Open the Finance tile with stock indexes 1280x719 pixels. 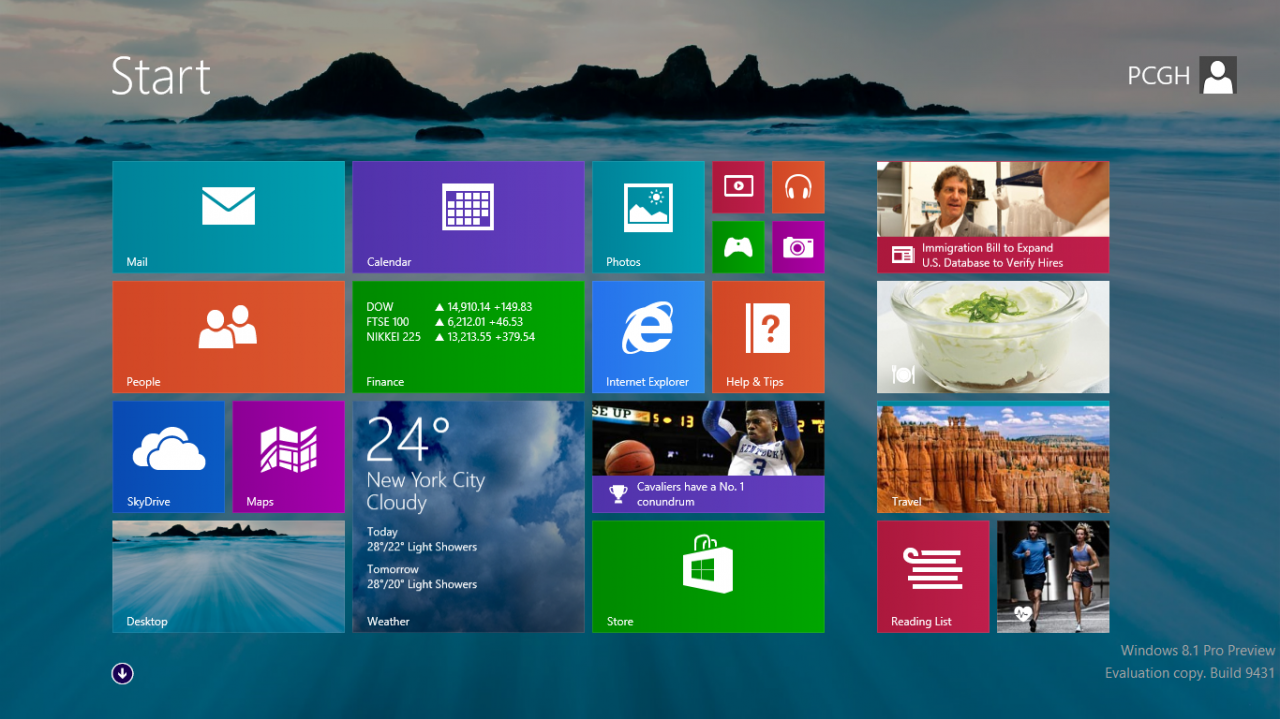[x=468, y=337]
